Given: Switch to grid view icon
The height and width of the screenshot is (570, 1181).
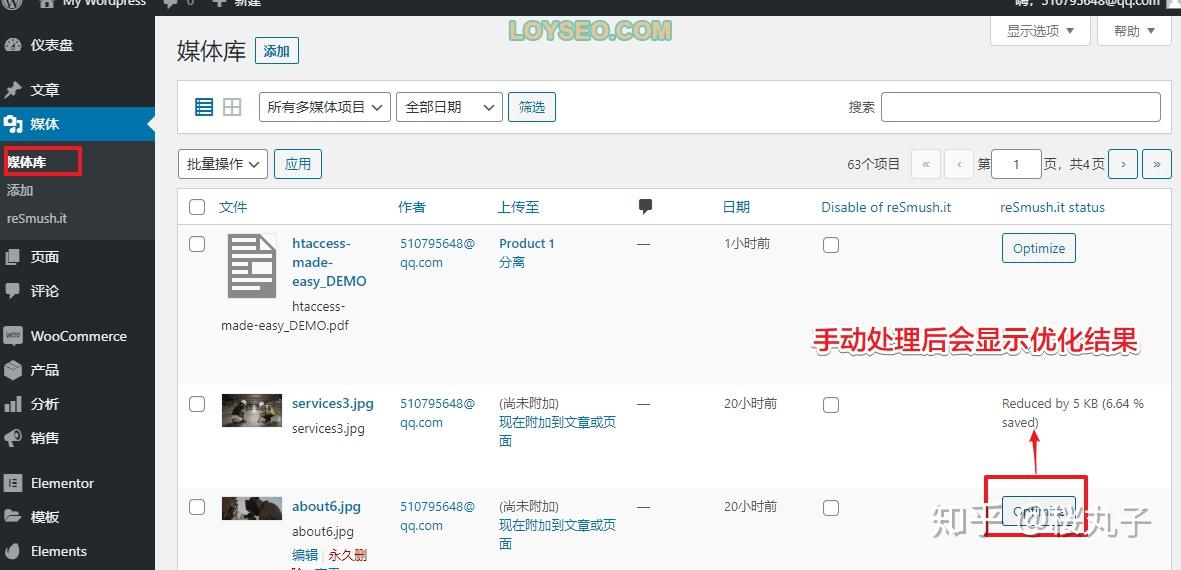Looking at the screenshot, I should (x=232, y=107).
